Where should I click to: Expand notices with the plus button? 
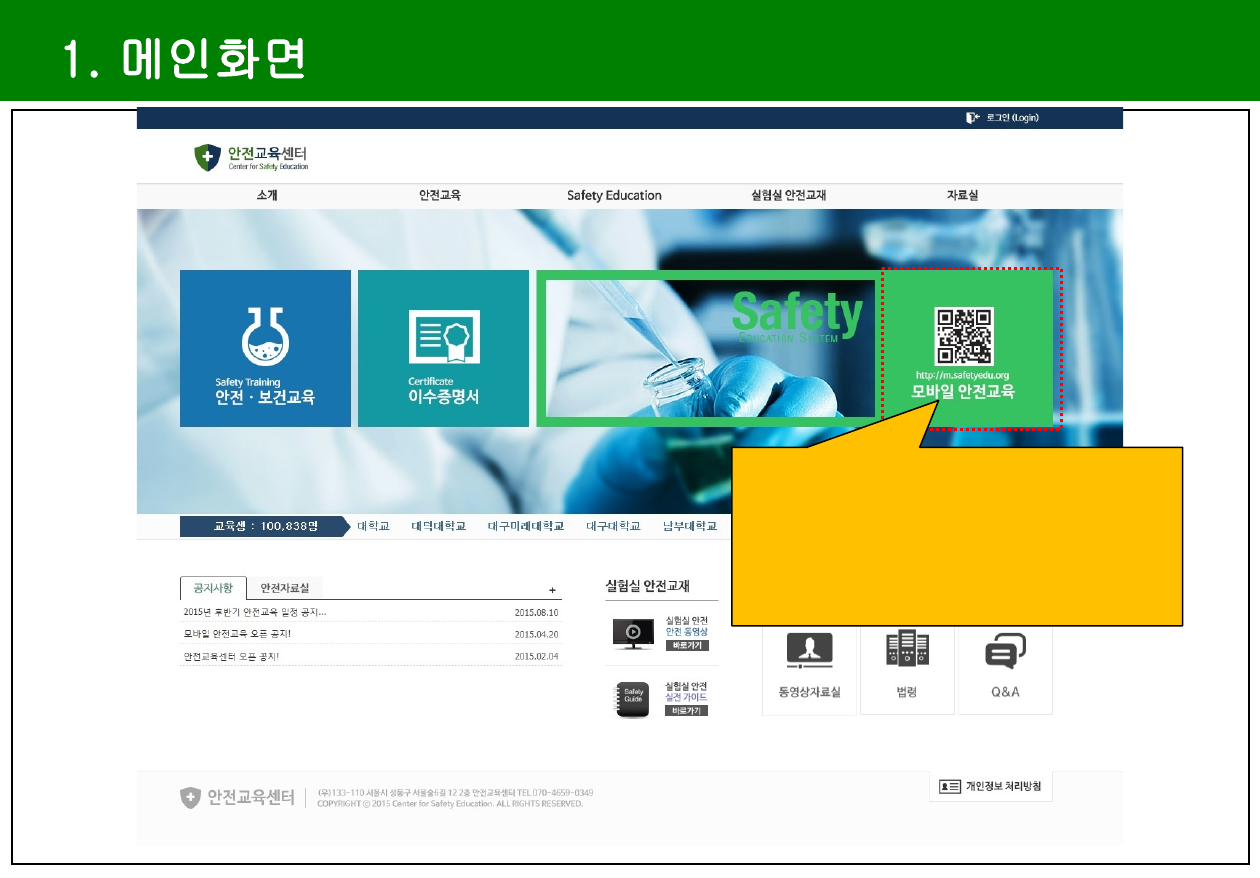[x=552, y=590]
